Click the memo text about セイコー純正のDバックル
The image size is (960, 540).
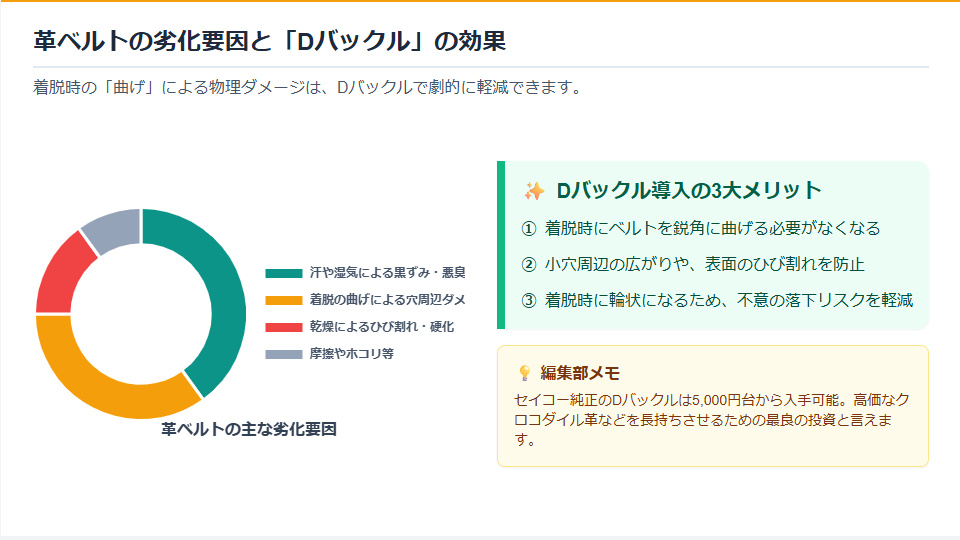711,420
